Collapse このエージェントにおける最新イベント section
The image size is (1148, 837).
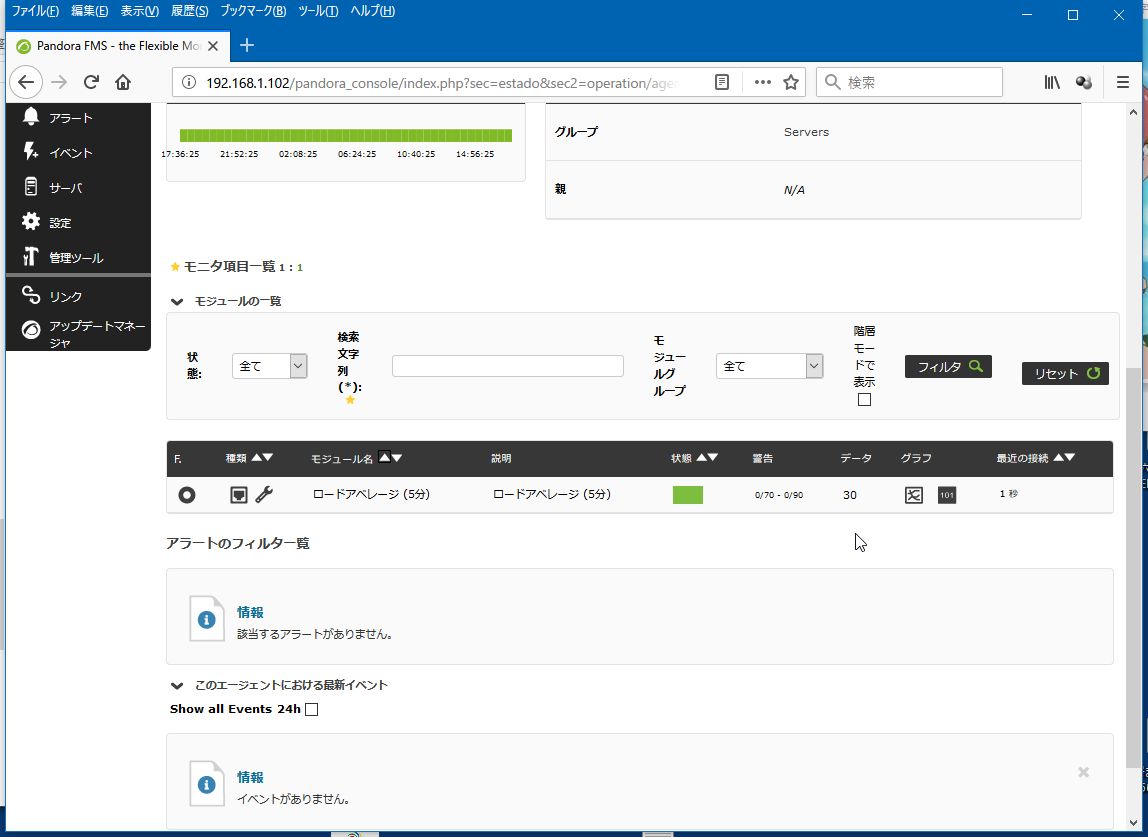[176, 685]
